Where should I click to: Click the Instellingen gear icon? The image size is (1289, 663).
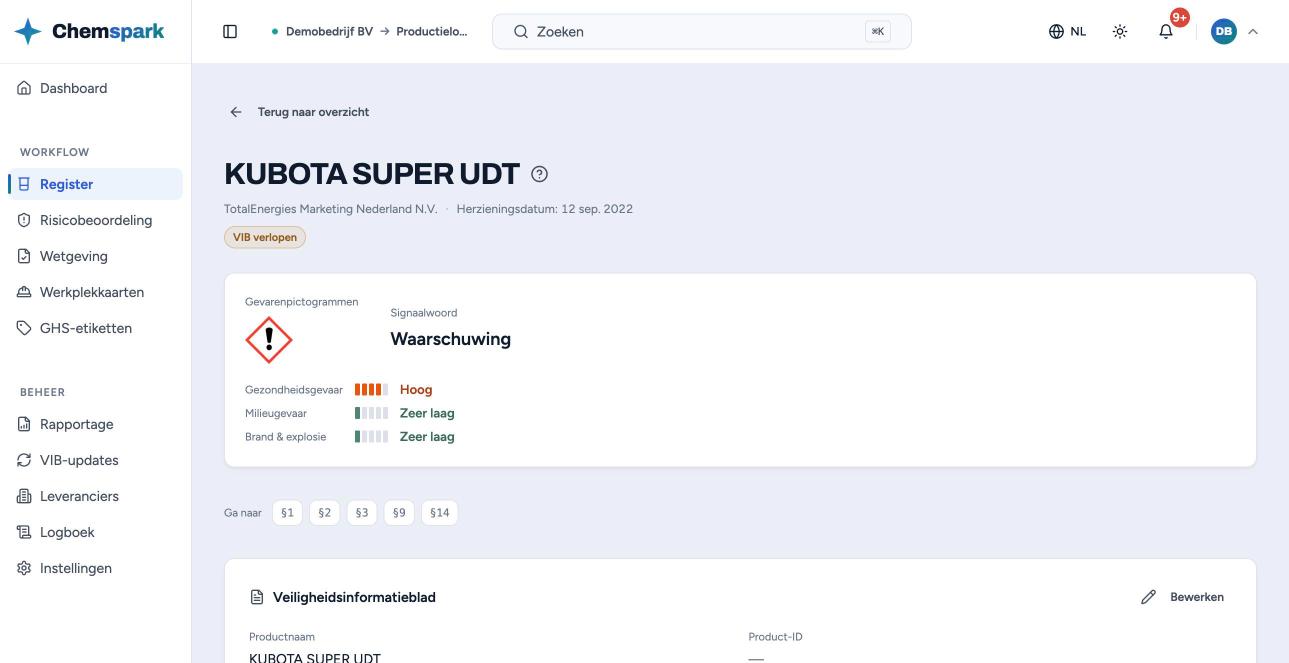point(25,568)
